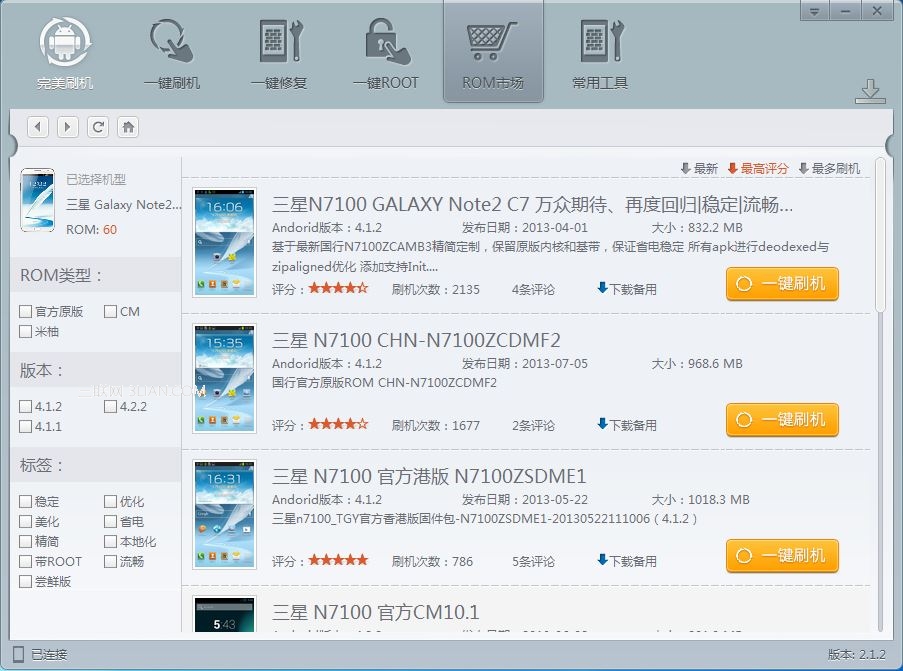Enable the 省电 tag checkbox

pos(111,522)
